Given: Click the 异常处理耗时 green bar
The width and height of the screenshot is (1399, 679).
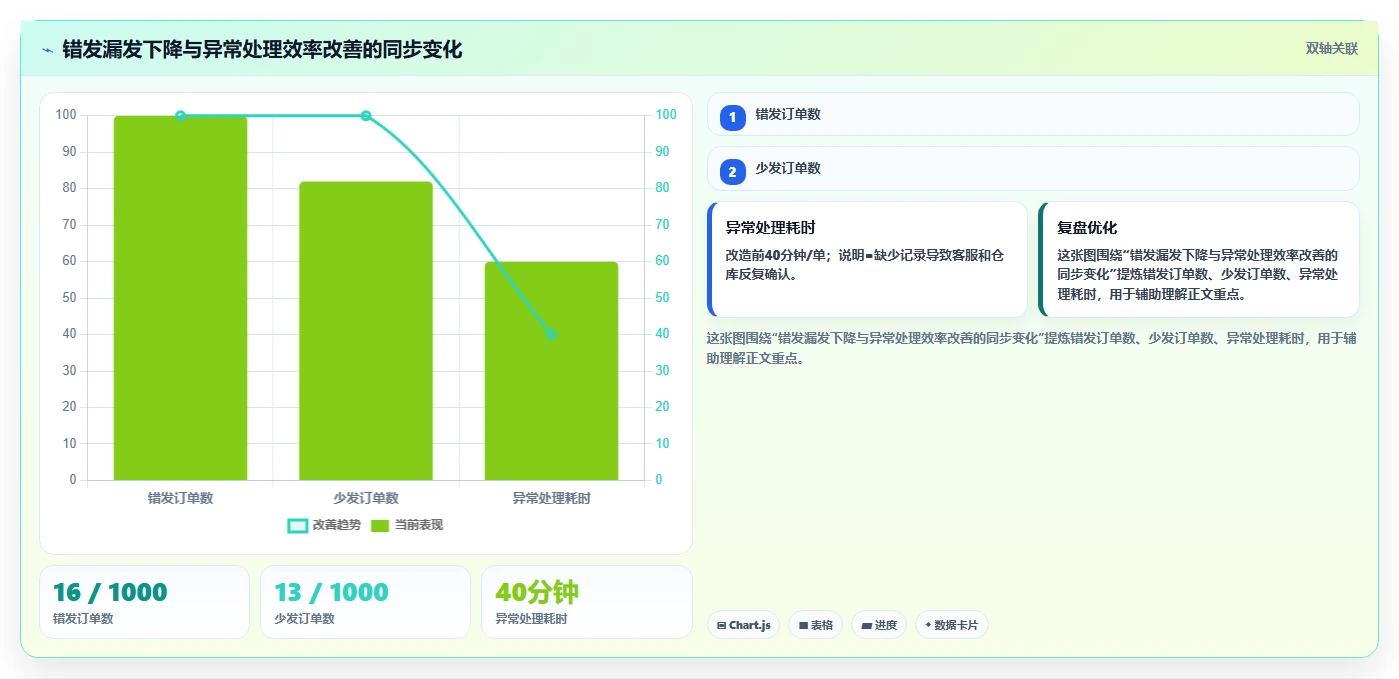Looking at the screenshot, I should (x=551, y=371).
